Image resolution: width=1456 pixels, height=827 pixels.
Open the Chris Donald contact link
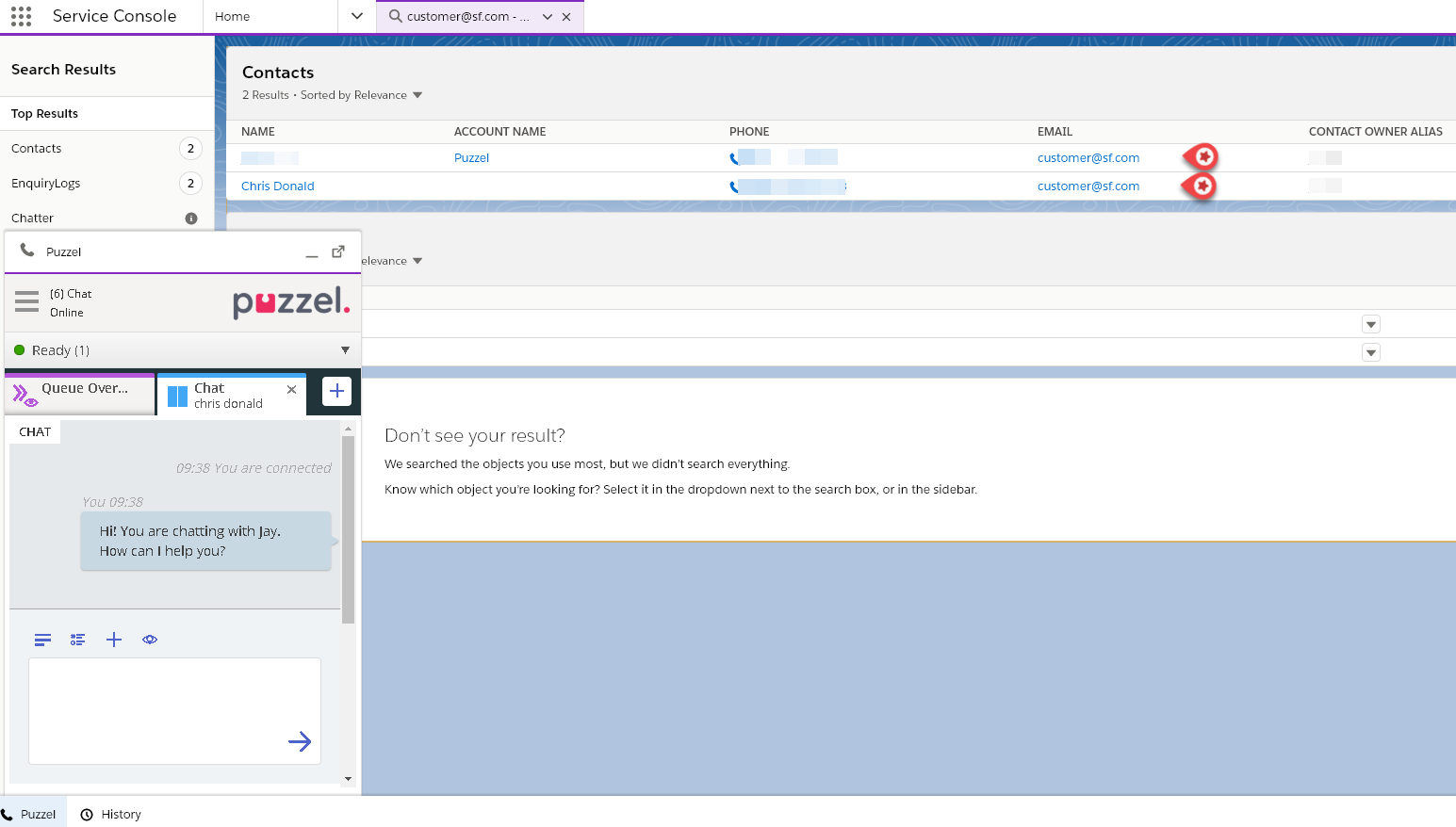pyautogui.click(x=277, y=186)
